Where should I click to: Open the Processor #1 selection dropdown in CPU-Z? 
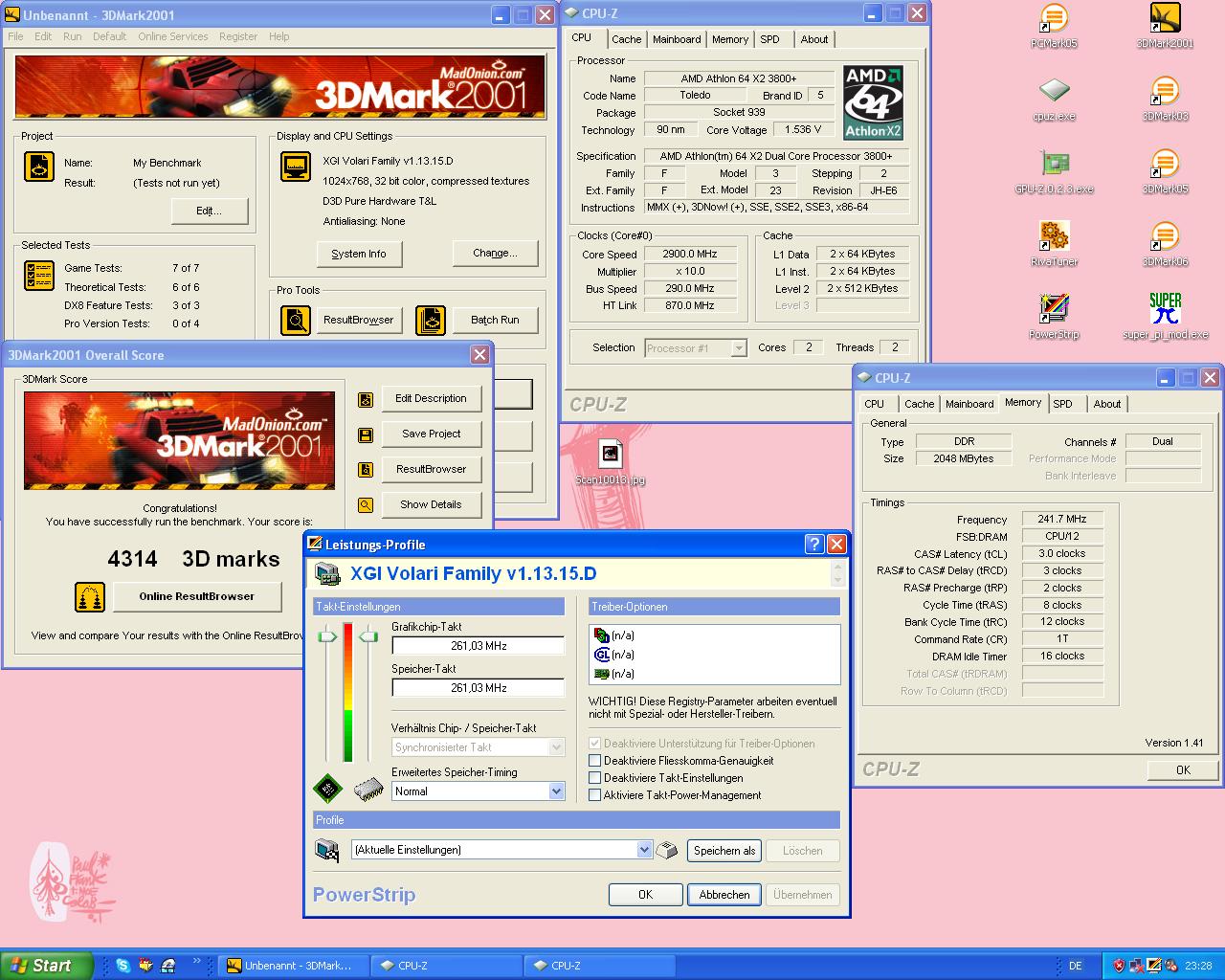[x=739, y=348]
